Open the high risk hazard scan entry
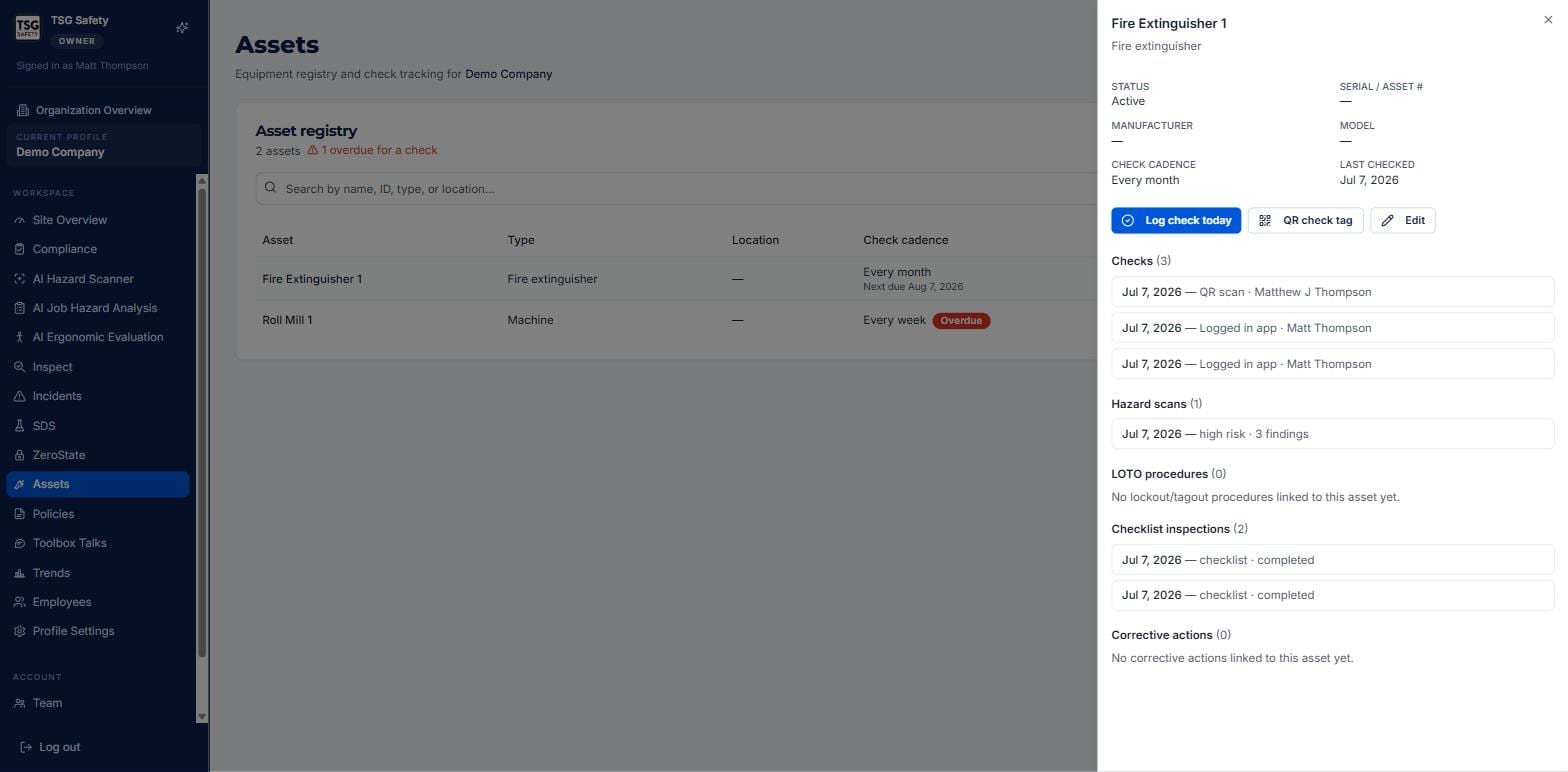 (1332, 434)
